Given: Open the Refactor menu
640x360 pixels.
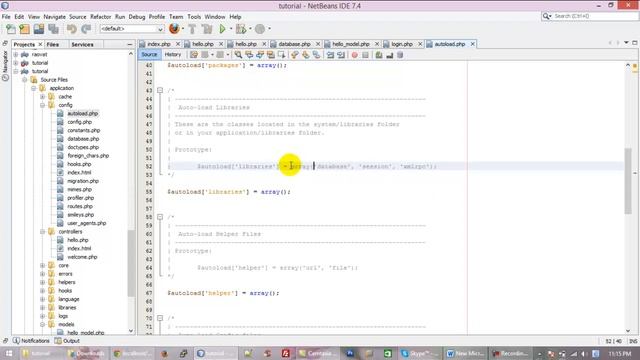Looking at the screenshot, I should (x=100, y=17).
